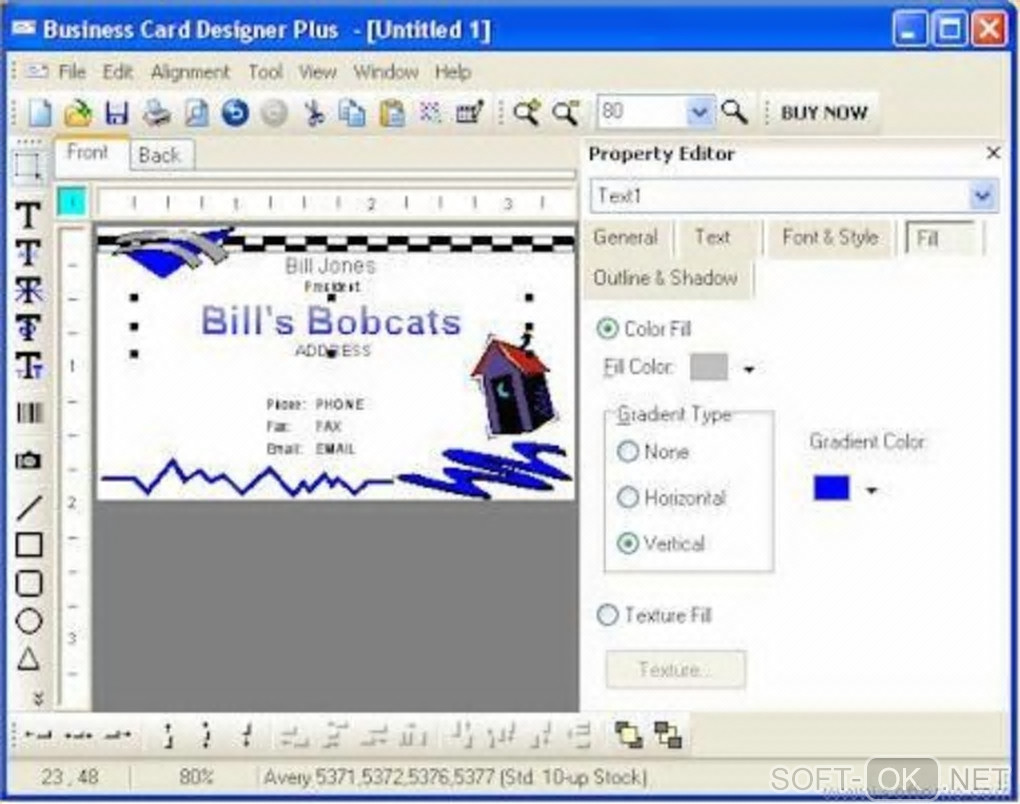Open the Text1 object selector dropdown
1020x804 pixels.
pos(982,196)
